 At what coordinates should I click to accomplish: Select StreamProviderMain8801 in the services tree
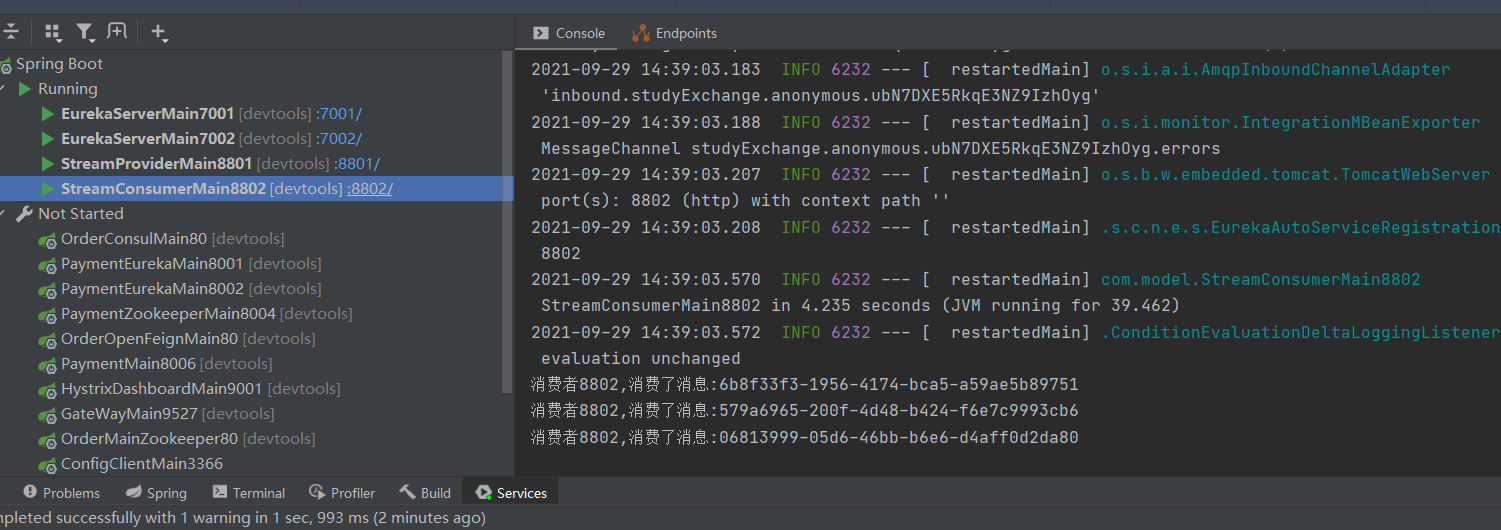coord(156,164)
